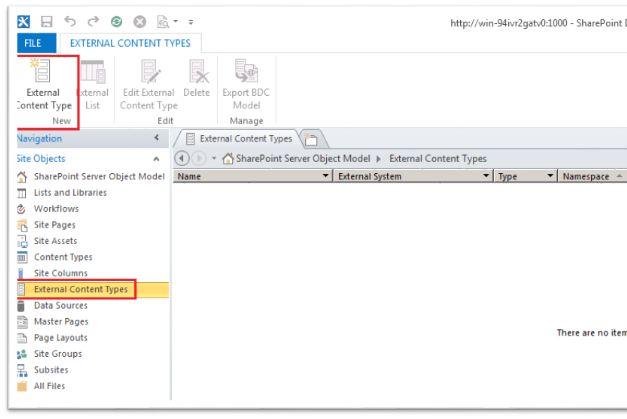Image resolution: width=627 pixels, height=419 pixels.
Task: Click Export BDC Model
Action: coord(246,85)
